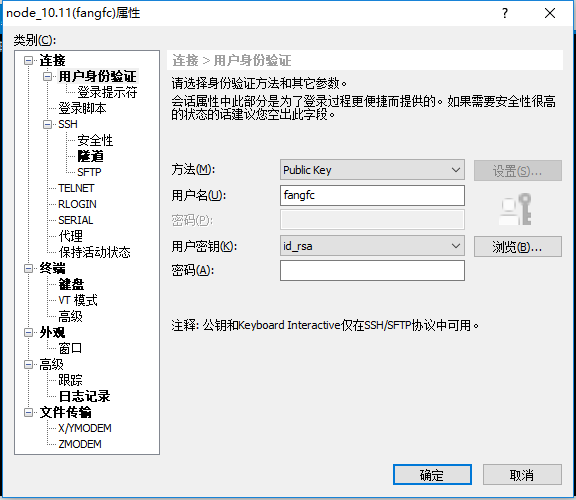The image size is (576, 500).
Task: Close the node_10.11 properties dialog
Action: (550, 13)
